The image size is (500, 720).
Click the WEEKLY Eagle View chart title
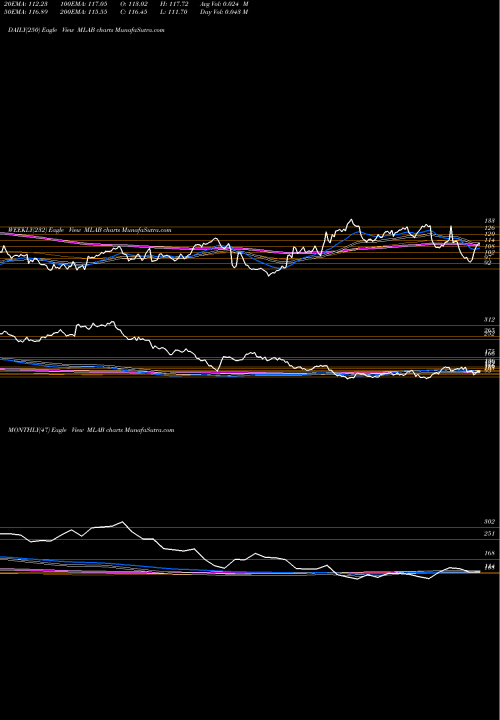click(x=90, y=230)
